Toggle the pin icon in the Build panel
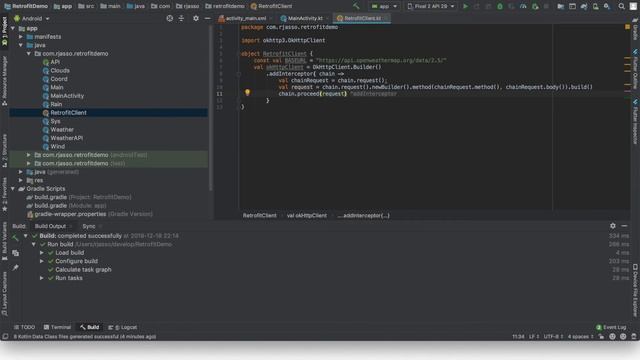Image resolution: width=640 pixels, height=360 pixels. [x=15, y=268]
